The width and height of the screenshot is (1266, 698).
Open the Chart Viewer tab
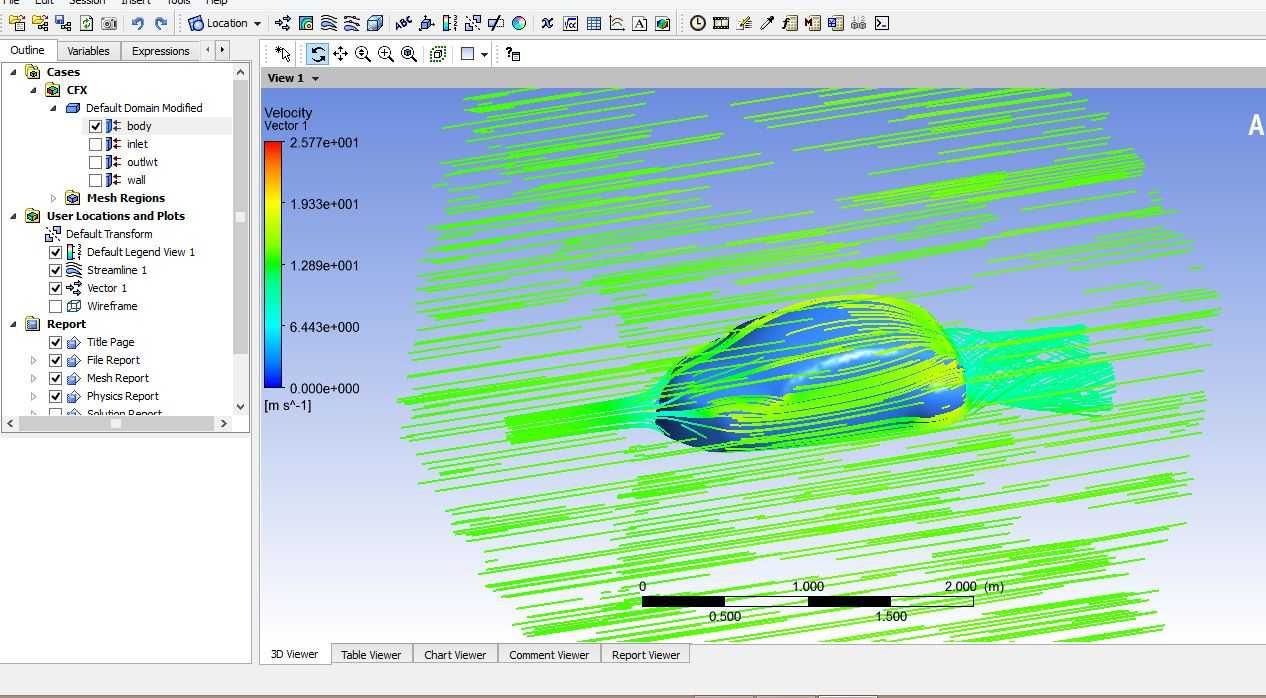455,655
